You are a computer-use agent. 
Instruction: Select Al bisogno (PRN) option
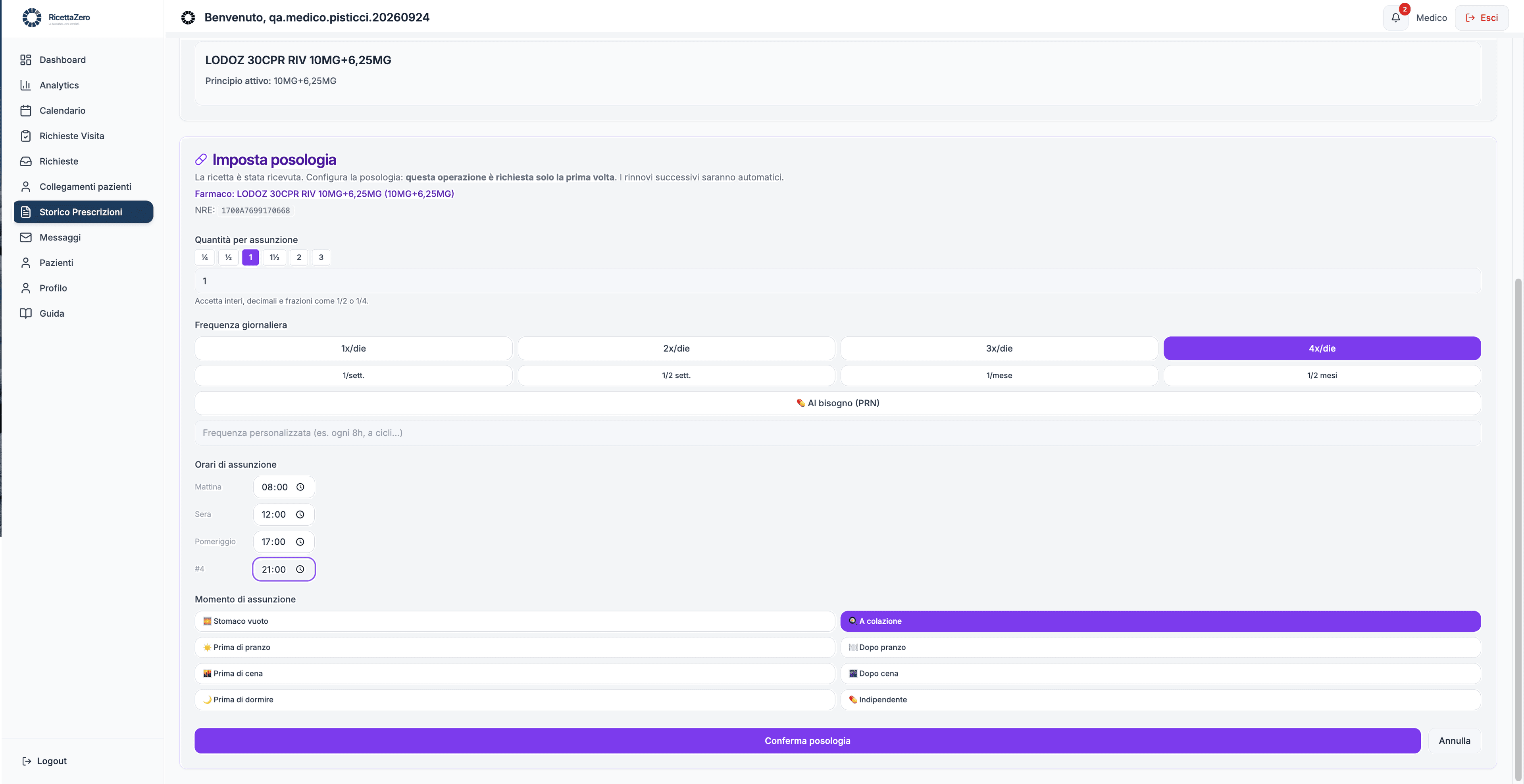[838, 403]
